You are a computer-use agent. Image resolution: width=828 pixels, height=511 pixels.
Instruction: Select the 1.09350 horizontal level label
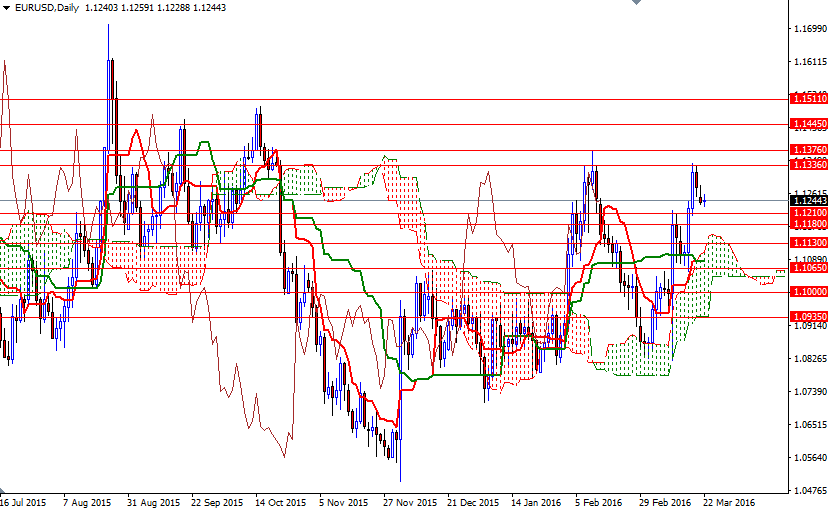808,317
